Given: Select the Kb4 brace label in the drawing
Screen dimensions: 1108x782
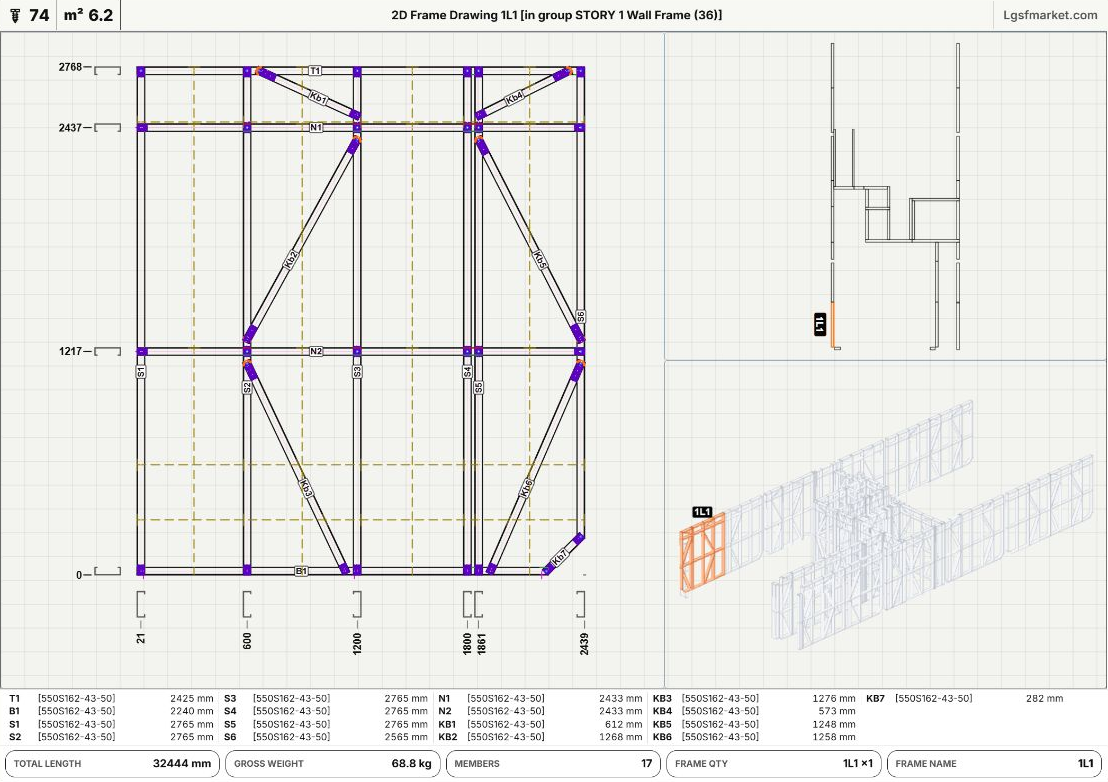Looking at the screenshot, I should click(x=514, y=97).
